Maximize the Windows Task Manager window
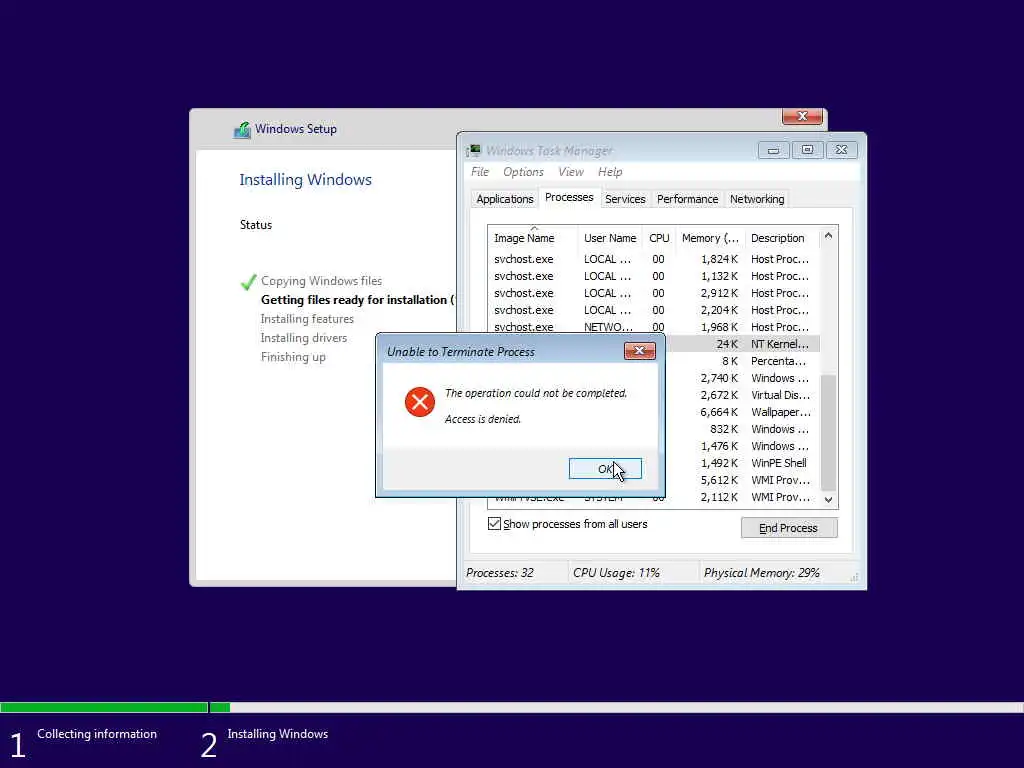The width and height of the screenshot is (1024, 768). 807,150
